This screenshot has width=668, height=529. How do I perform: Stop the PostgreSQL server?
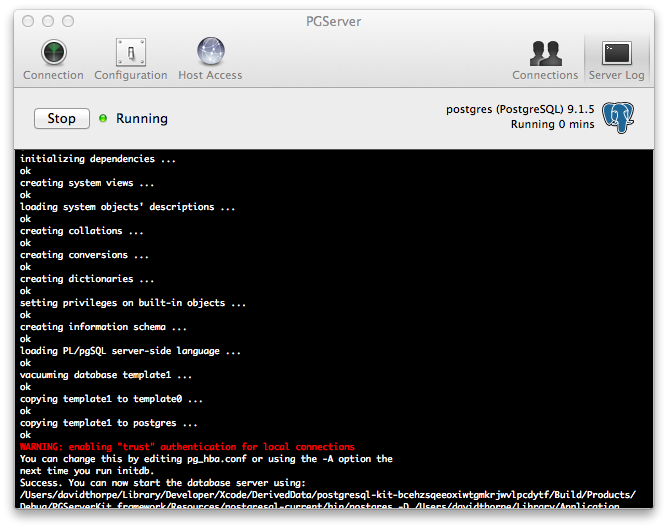[x=62, y=118]
